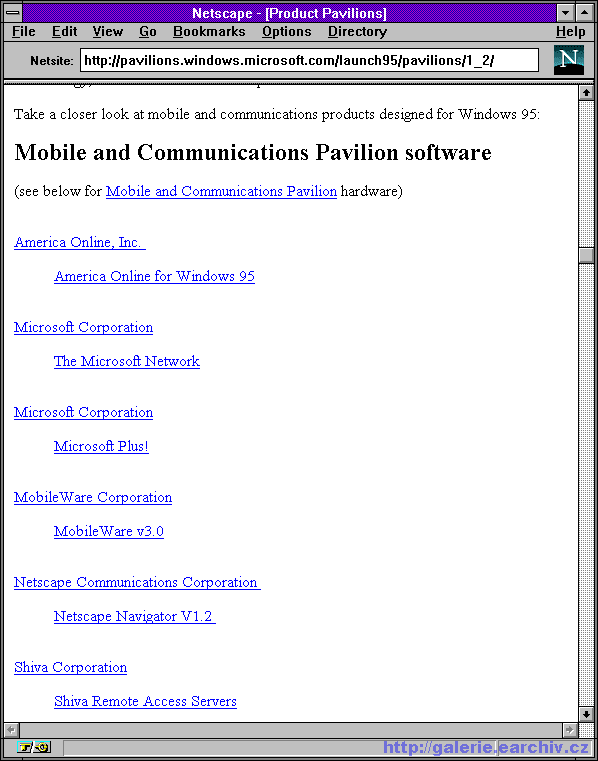The width and height of the screenshot is (598, 761).
Task: Click the Netscape N logo icon
Action: [568, 60]
